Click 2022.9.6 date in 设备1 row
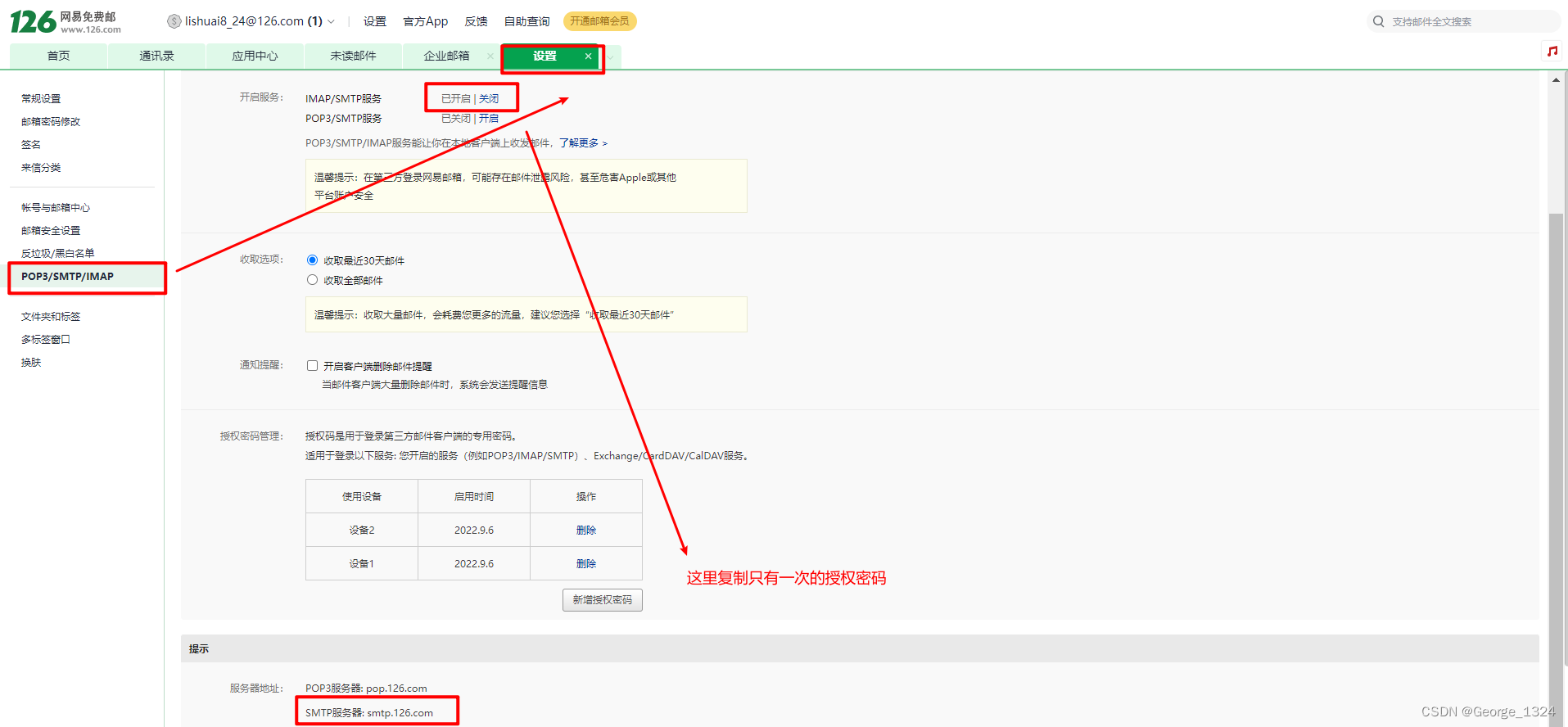This screenshot has height=727, width=1568. tap(474, 563)
